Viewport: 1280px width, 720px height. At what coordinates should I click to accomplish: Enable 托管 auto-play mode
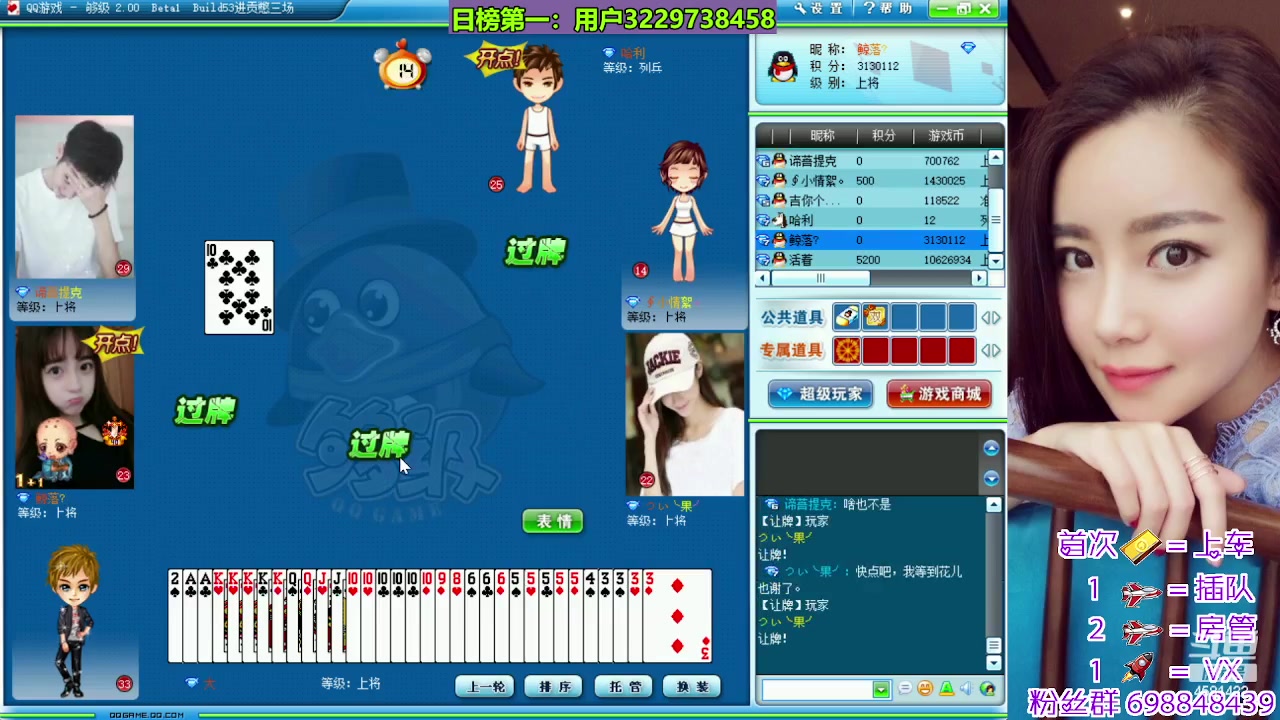click(621, 686)
